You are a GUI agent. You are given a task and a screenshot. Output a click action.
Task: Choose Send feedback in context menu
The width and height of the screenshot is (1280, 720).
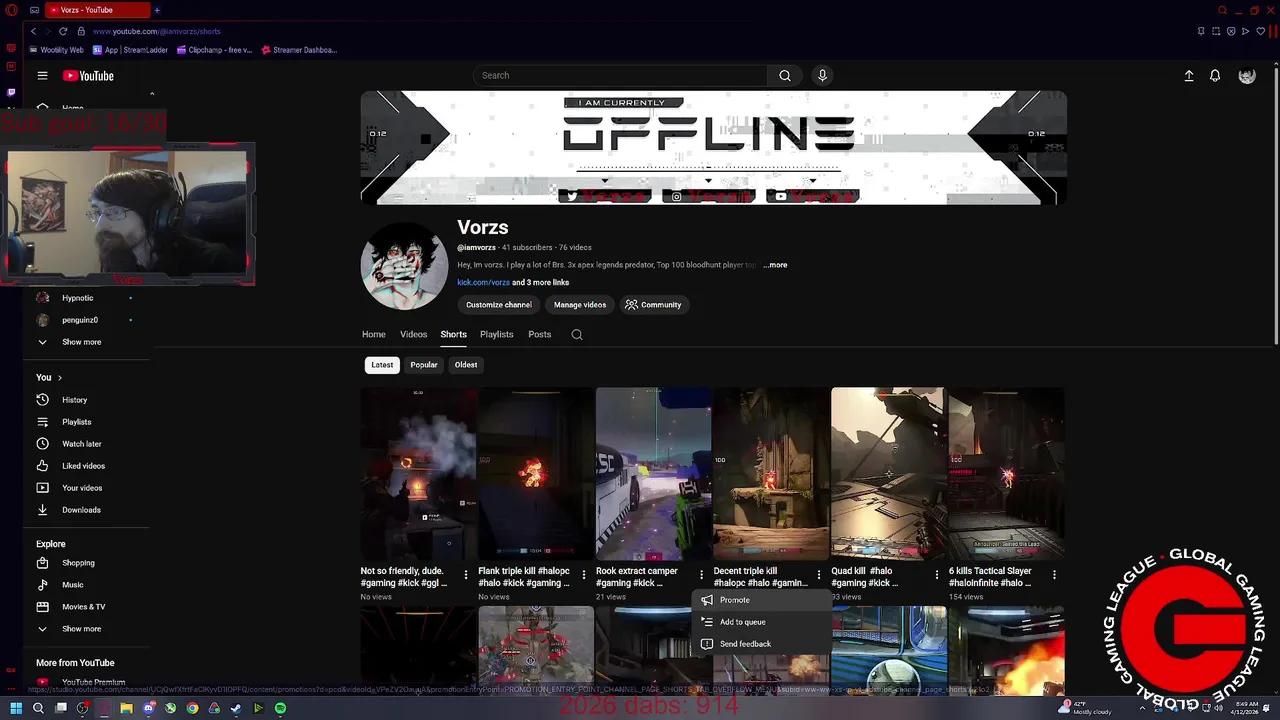(761, 644)
